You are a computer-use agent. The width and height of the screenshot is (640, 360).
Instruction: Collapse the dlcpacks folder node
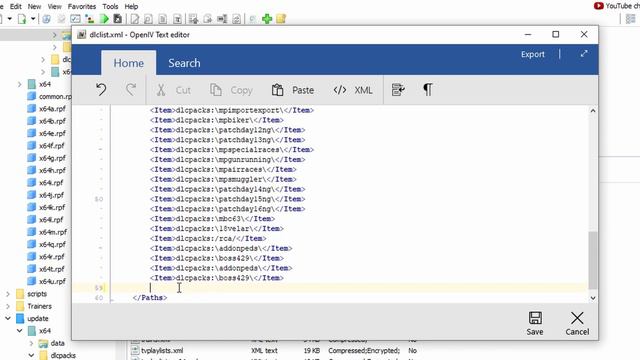click(x=31, y=356)
